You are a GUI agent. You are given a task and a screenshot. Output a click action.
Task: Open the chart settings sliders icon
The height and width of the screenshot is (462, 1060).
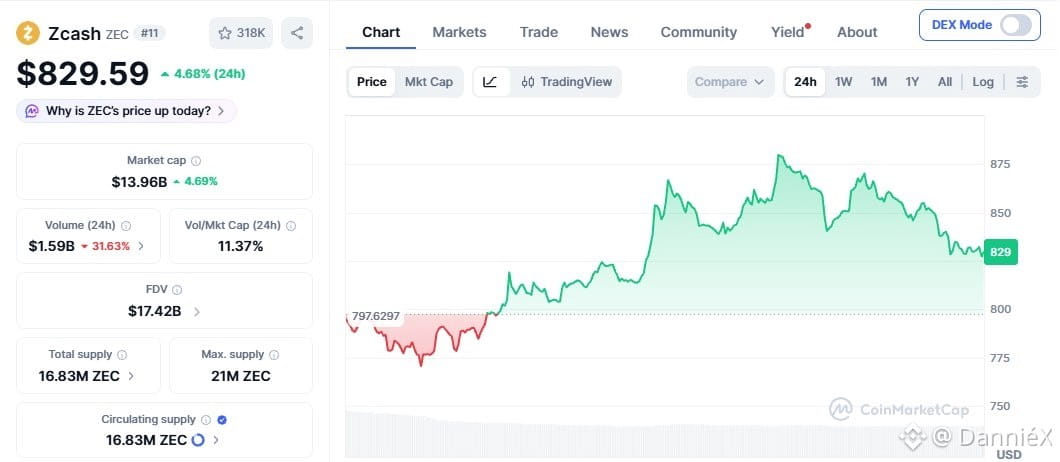(x=1023, y=82)
